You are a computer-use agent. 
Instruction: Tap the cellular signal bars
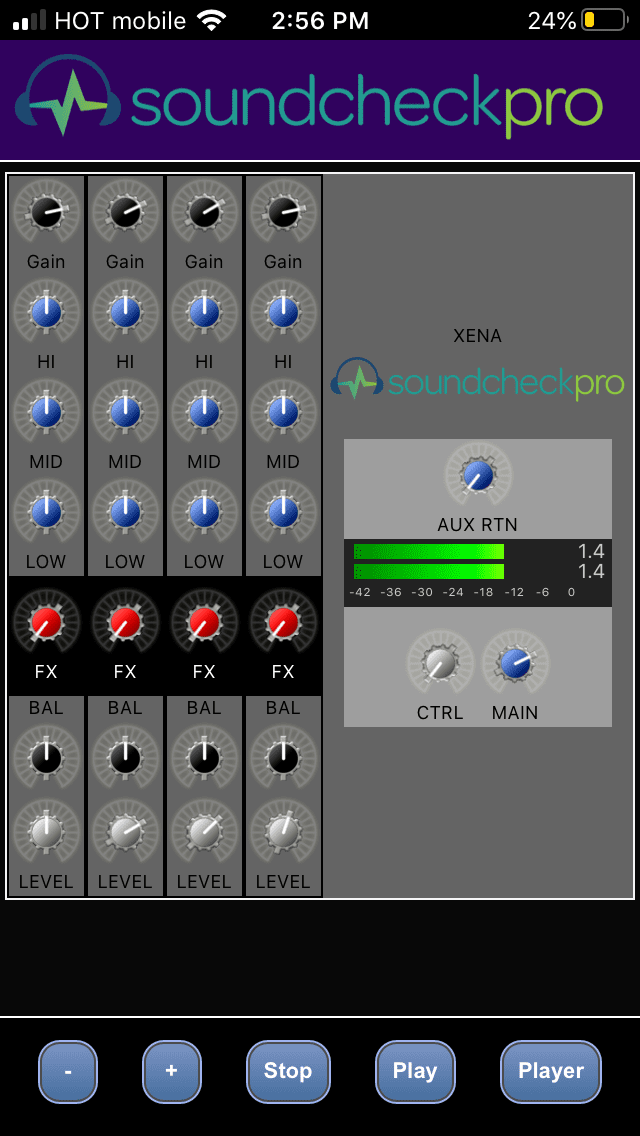pyautogui.click(x=30, y=21)
